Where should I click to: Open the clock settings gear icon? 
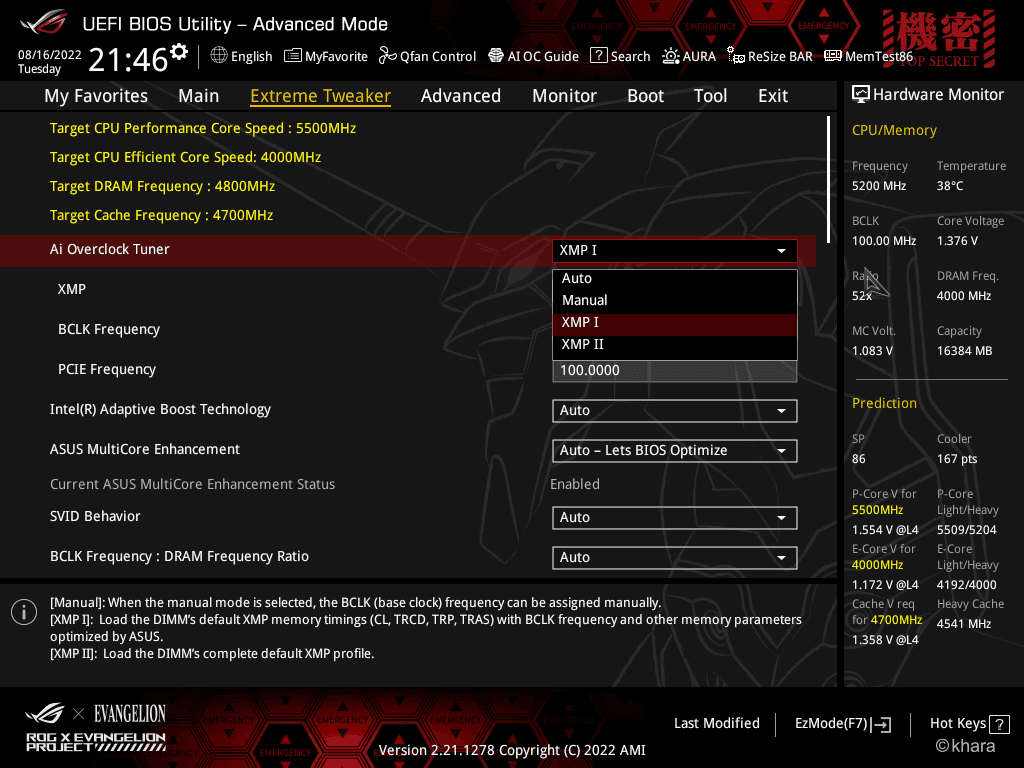click(x=179, y=52)
